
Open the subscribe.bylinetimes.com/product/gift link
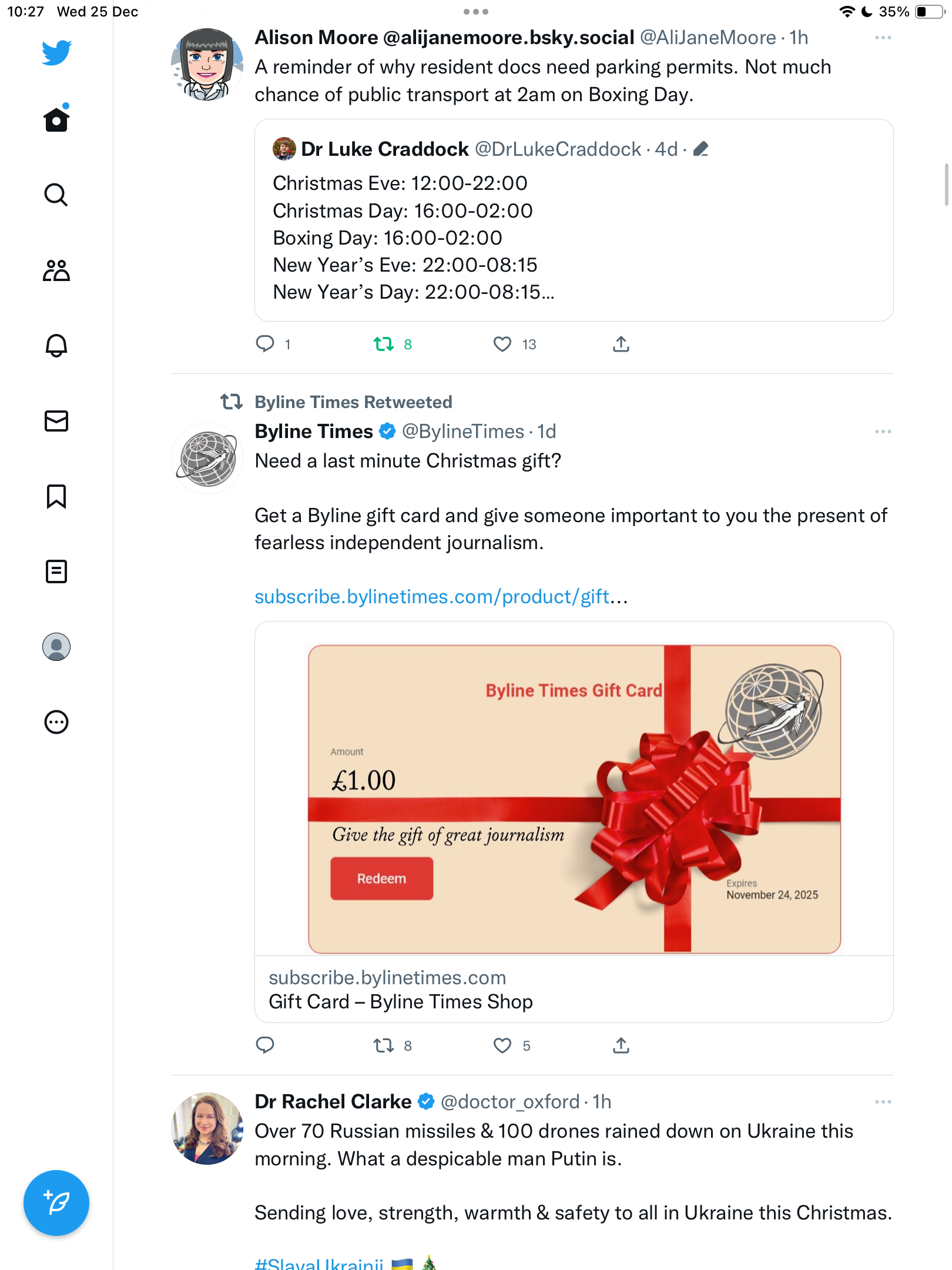[441, 597]
